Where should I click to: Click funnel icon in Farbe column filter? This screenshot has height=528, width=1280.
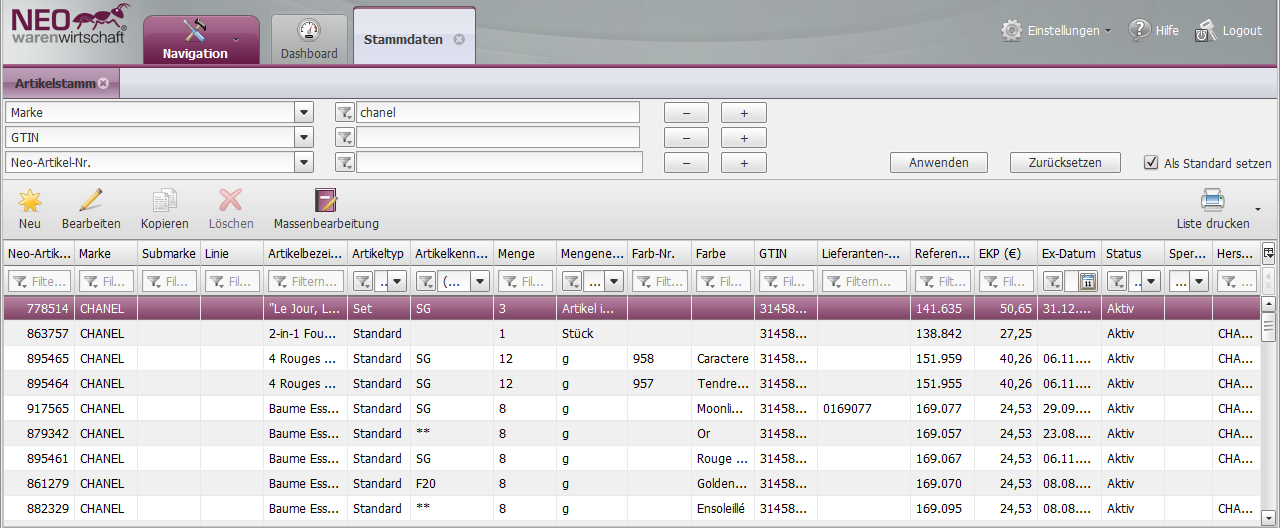coord(710,282)
